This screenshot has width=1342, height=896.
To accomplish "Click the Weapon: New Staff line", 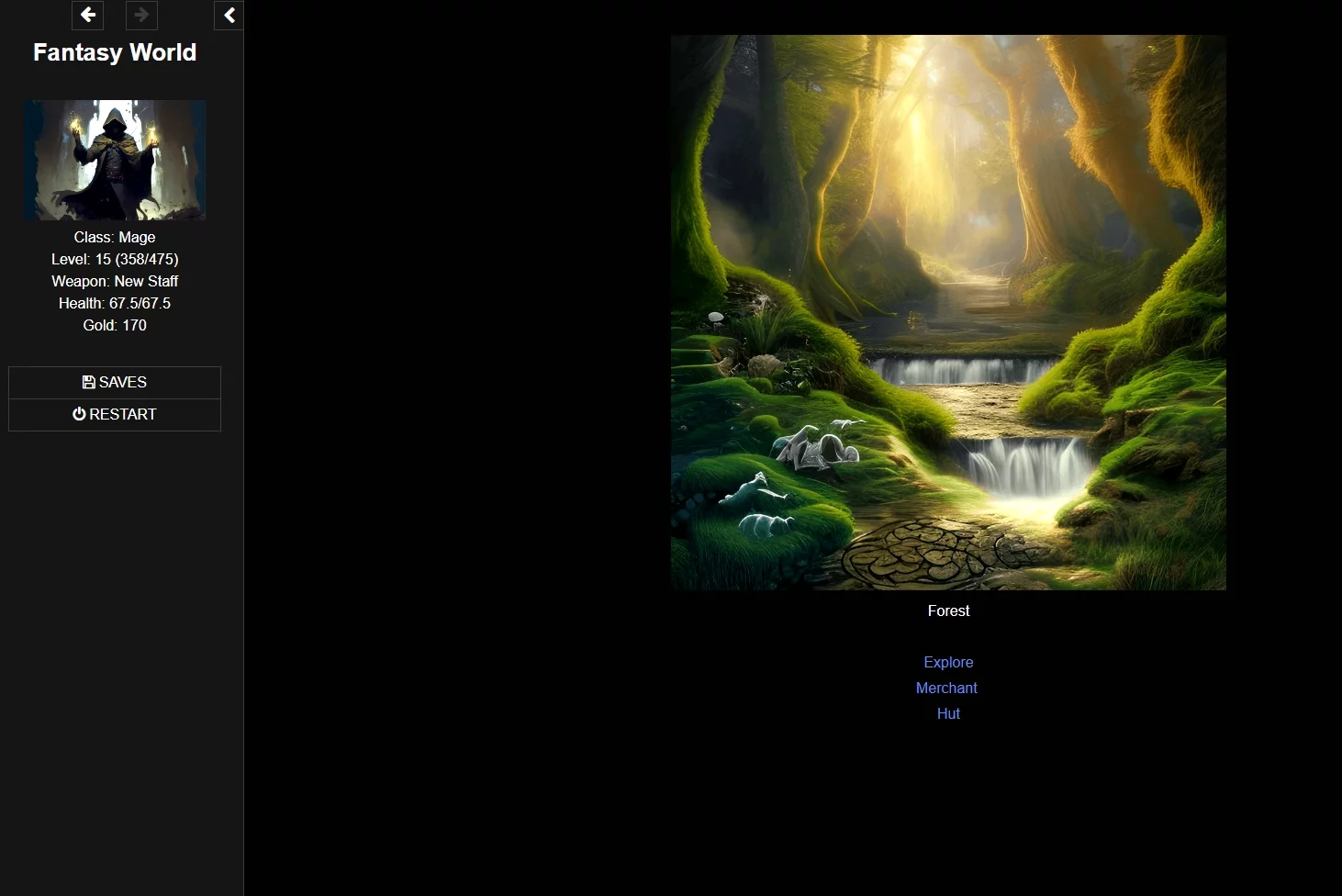I will 115,282.
